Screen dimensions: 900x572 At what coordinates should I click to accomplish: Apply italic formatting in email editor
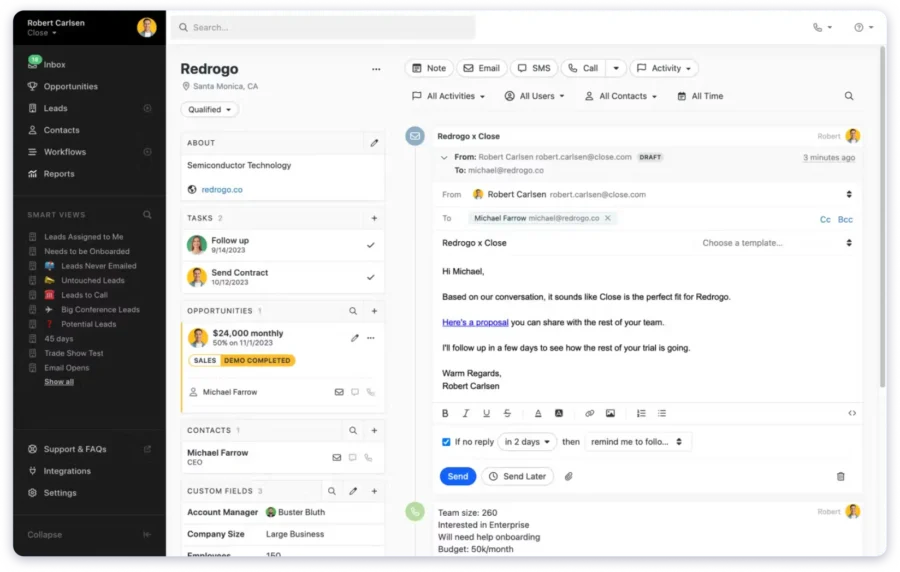[465, 413]
